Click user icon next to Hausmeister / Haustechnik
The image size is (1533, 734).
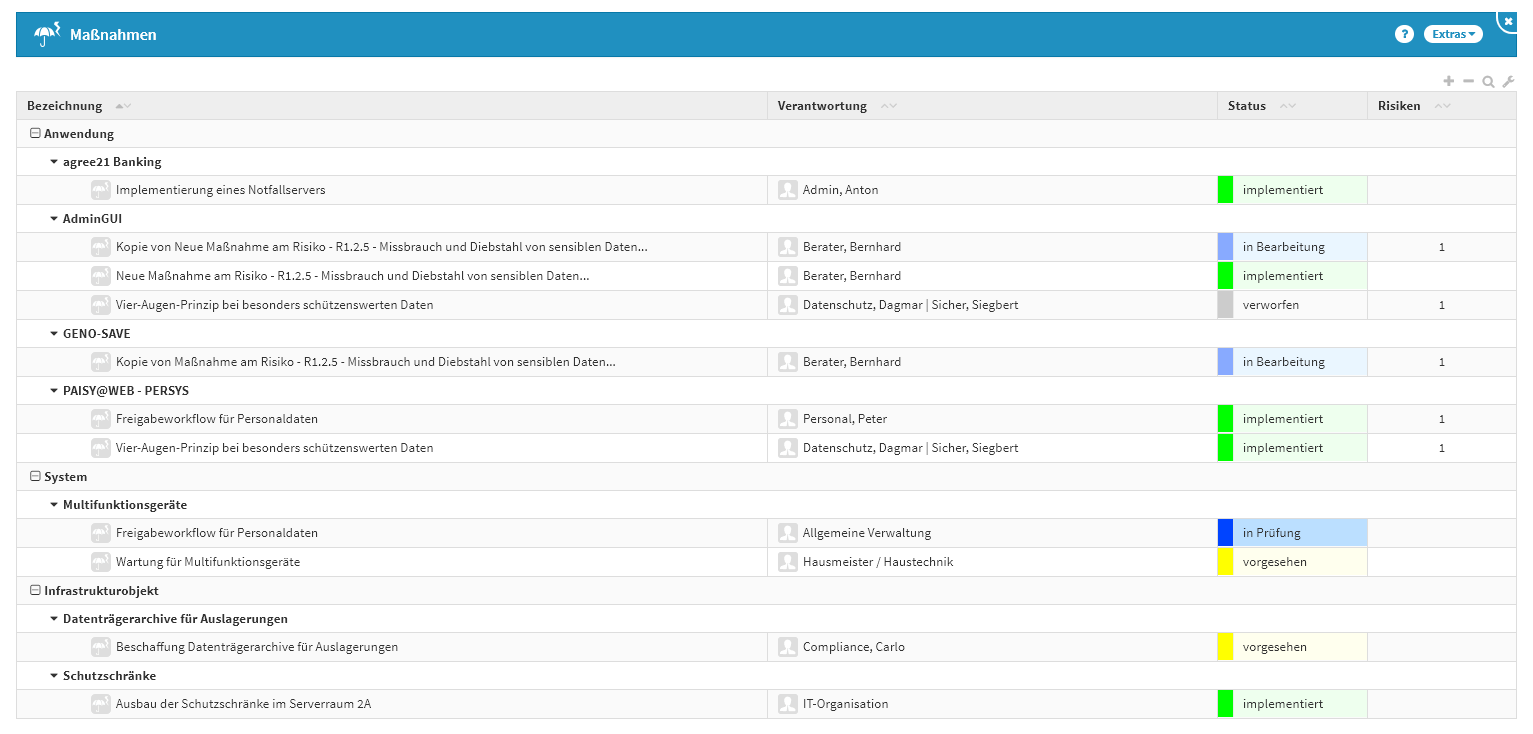788,562
